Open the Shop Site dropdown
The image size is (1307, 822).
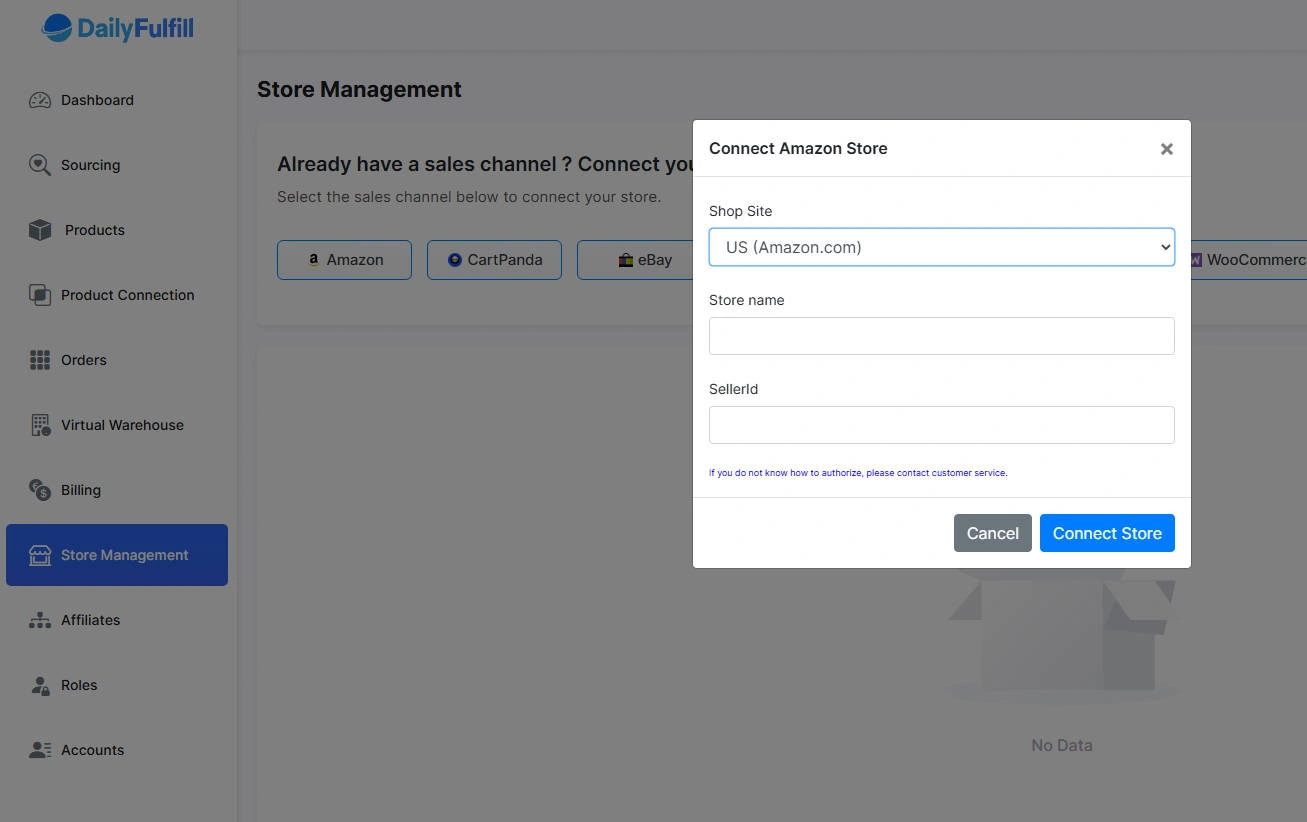(x=941, y=247)
